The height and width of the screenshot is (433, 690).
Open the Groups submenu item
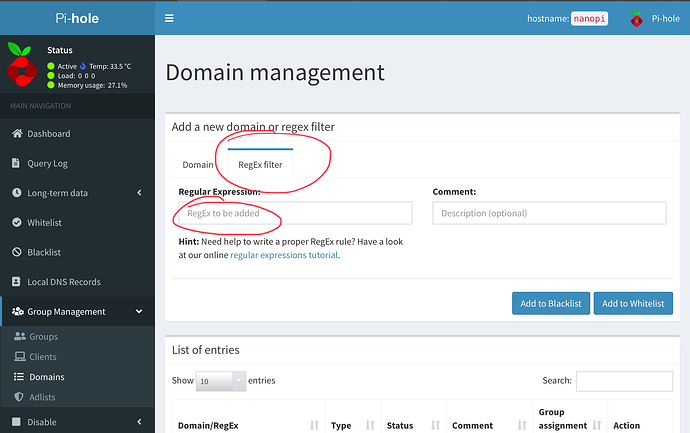pos(44,337)
